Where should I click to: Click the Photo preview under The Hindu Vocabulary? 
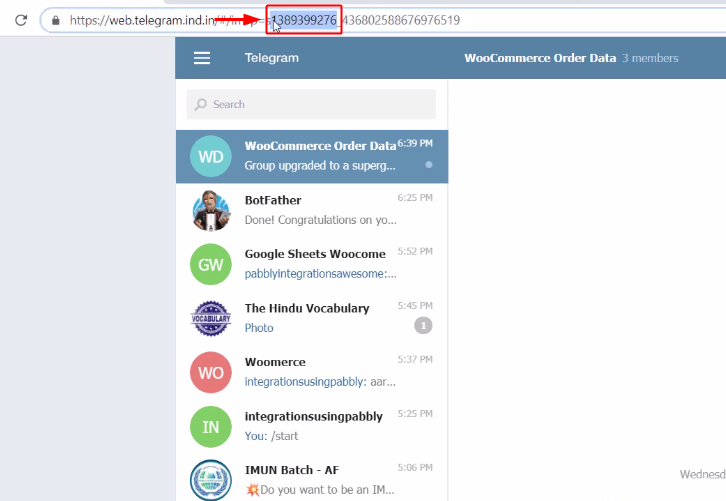(x=259, y=328)
